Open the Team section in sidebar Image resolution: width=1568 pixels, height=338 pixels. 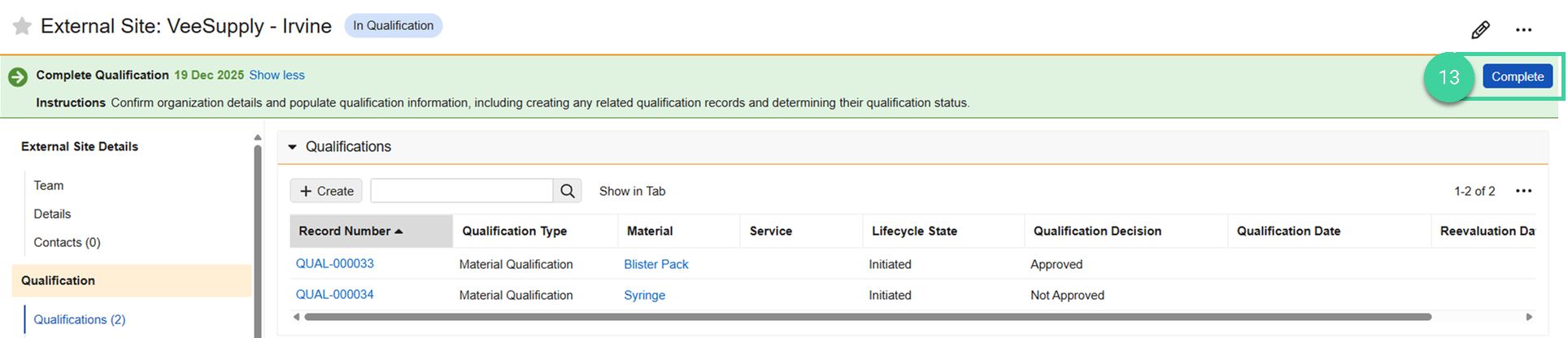(x=49, y=186)
